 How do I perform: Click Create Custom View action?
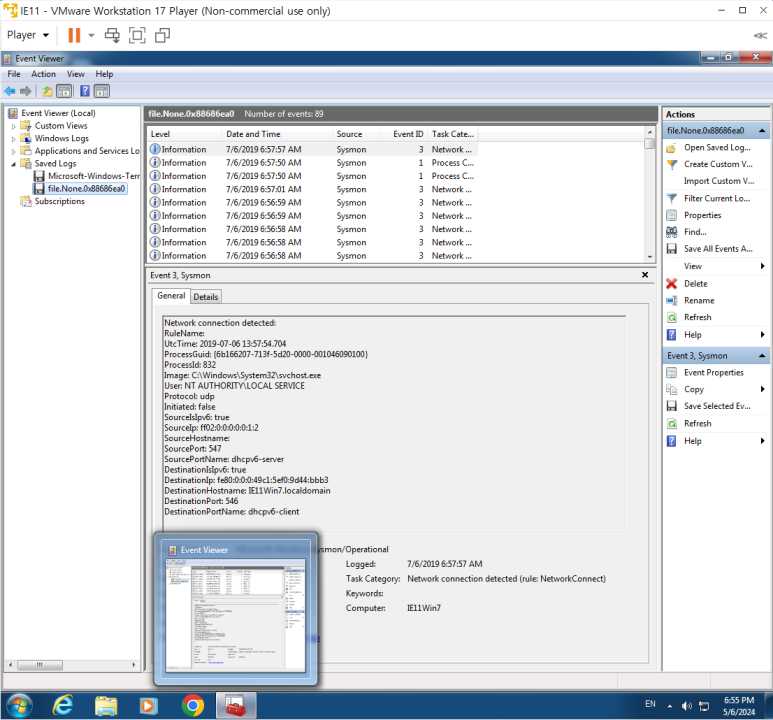(x=718, y=164)
